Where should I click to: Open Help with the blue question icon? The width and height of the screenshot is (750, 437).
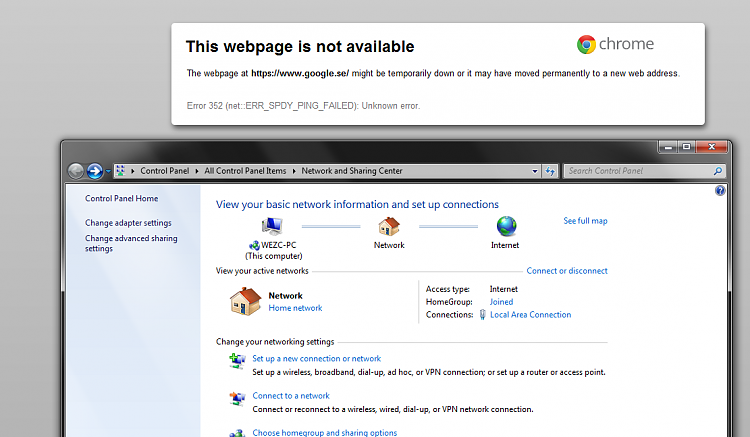click(x=720, y=191)
